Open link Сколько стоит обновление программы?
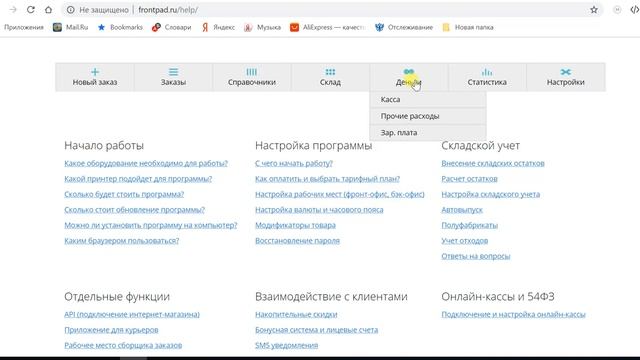 click(134, 210)
